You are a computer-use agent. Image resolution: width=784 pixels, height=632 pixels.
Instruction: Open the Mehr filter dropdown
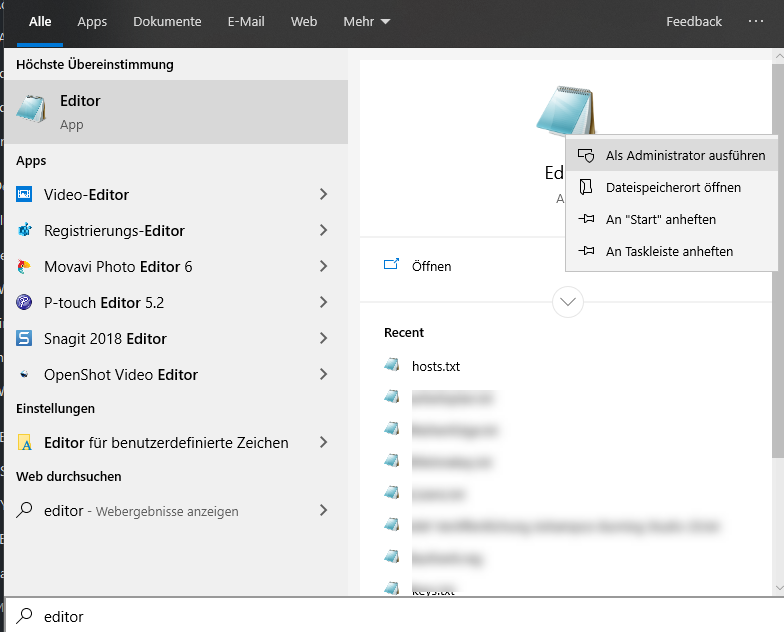coord(366,22)
